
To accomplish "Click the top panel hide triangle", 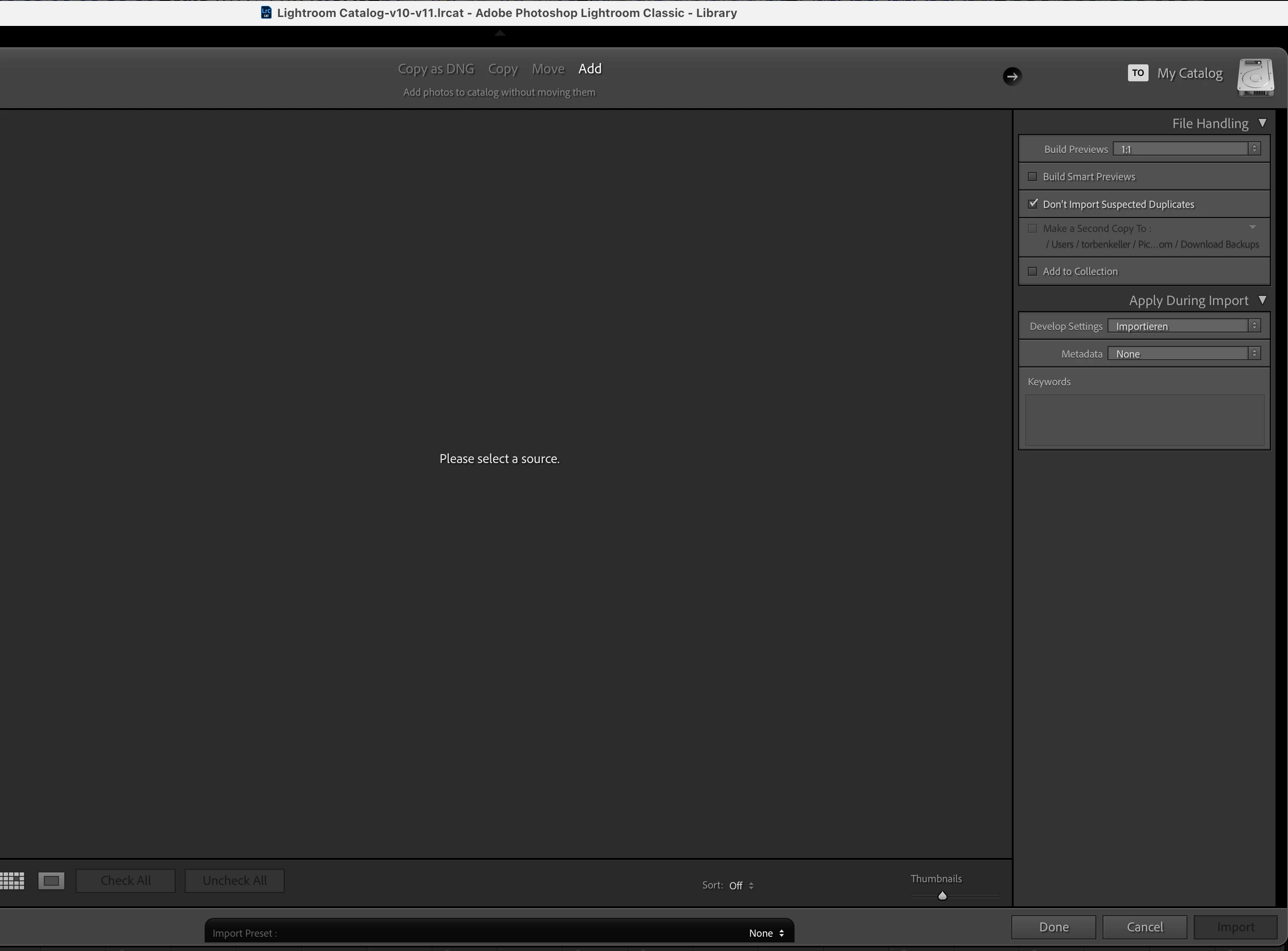I will (500, 34).
